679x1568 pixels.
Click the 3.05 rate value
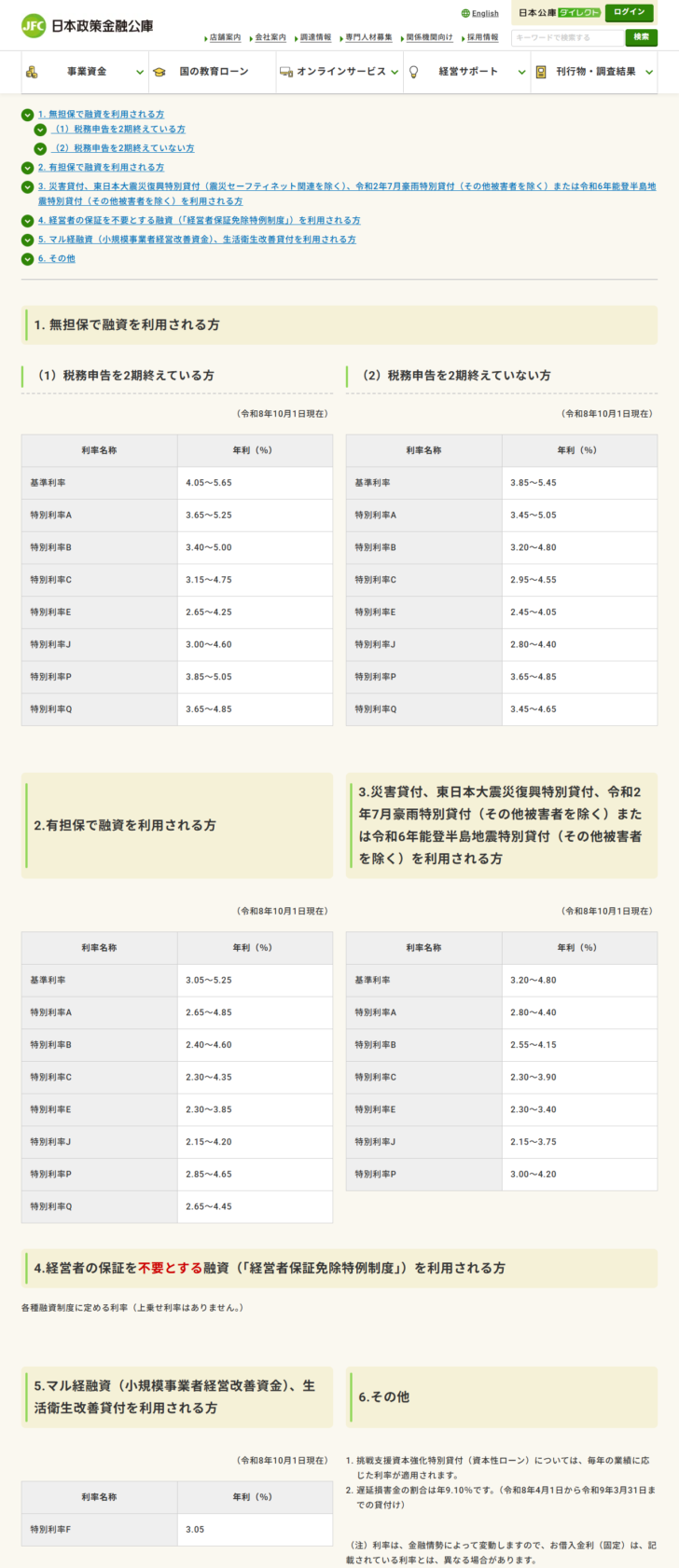[x=195, y=1530]
